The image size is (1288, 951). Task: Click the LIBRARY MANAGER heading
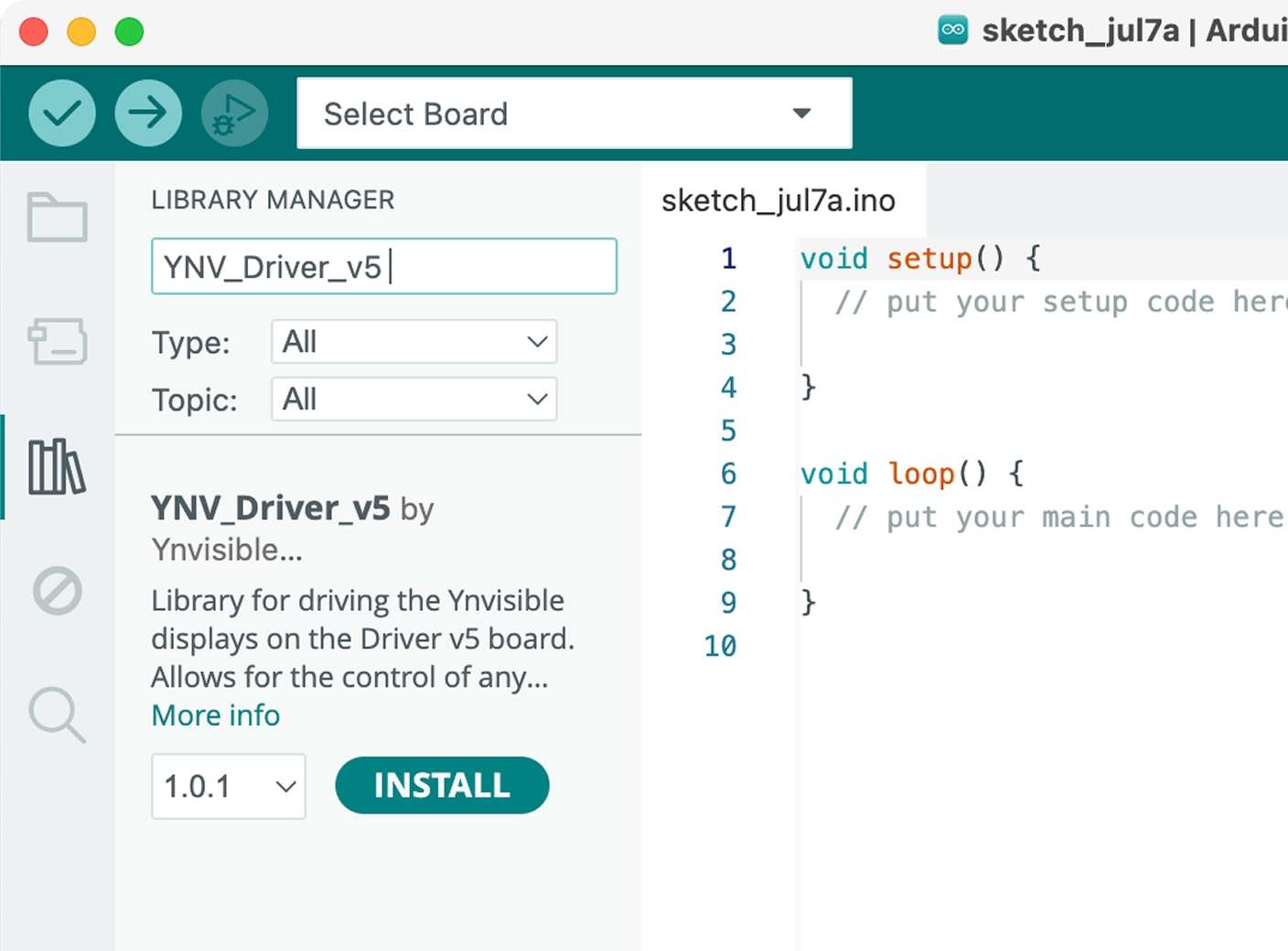coord(273,199)
